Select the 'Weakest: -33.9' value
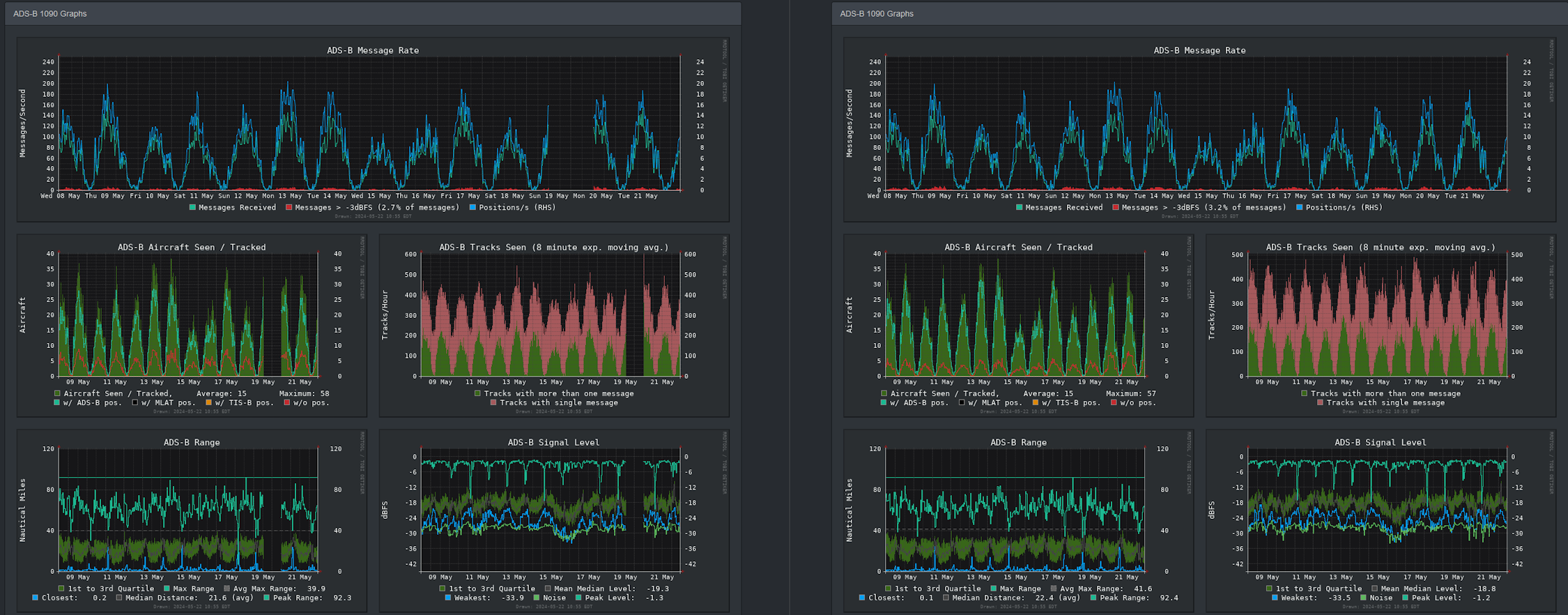Viewport: 1568px width, 615px height. [x=489, y=598]
